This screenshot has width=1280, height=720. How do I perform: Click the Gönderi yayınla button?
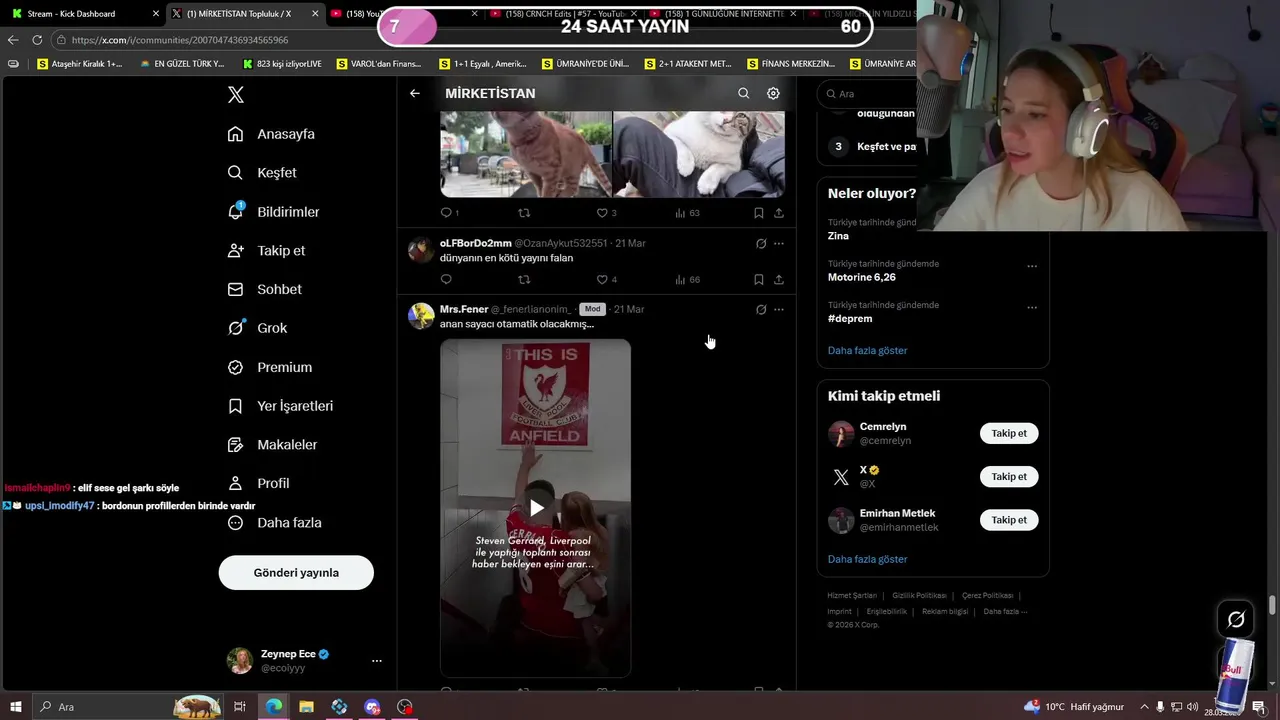(x=296, y=573)
